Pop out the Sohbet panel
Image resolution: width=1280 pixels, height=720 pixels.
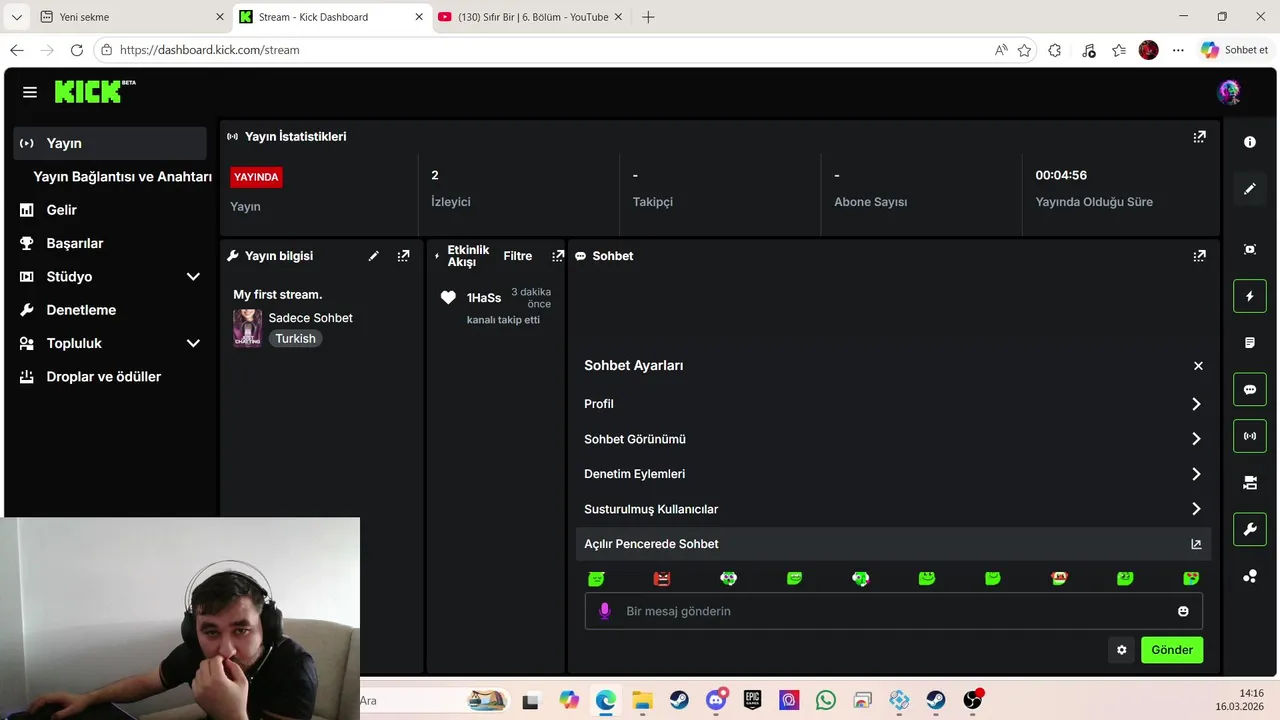pyautogui.click(x=1200, y=256)
